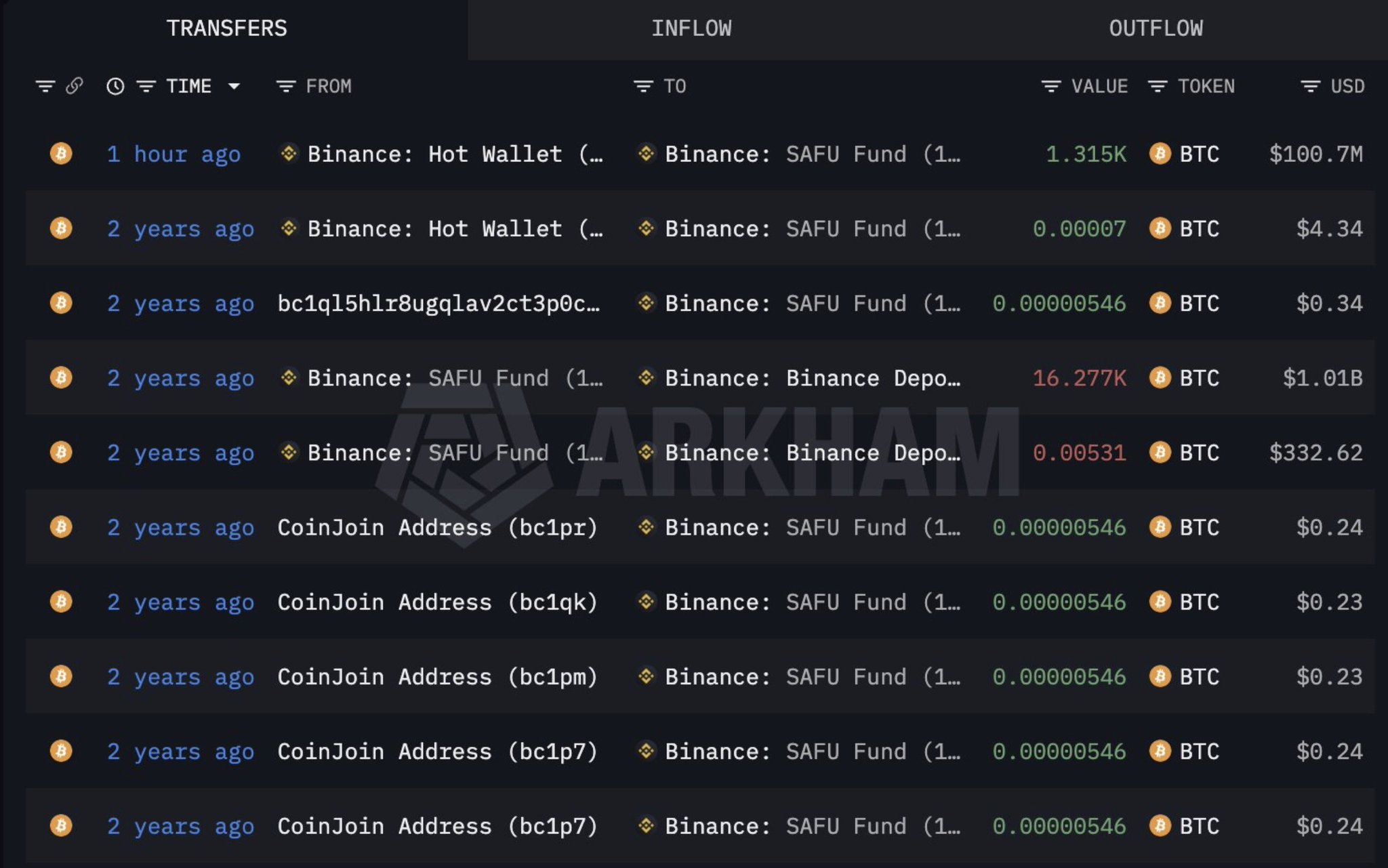The image size is (1388, 868).
Task: Select the TRANSFERS tab
Action: [x=226, y=28]
